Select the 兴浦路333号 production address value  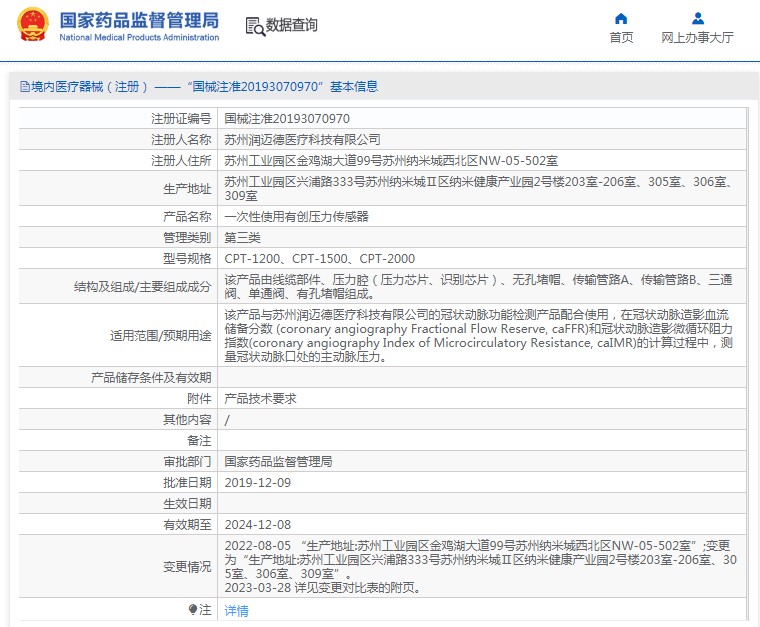480,188
